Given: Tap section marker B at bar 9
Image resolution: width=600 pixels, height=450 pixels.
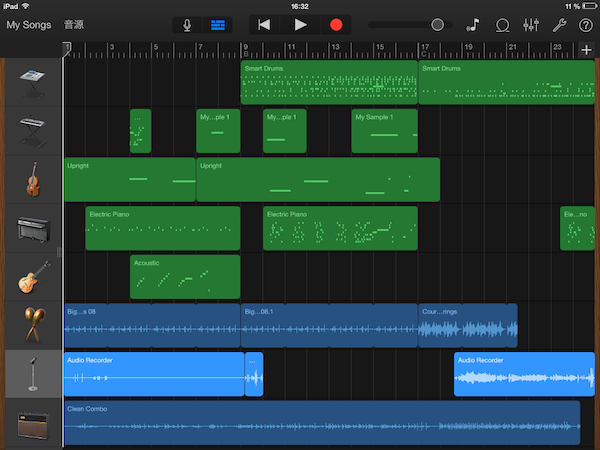Looking at the screenshot, I should tap(246, 54).
